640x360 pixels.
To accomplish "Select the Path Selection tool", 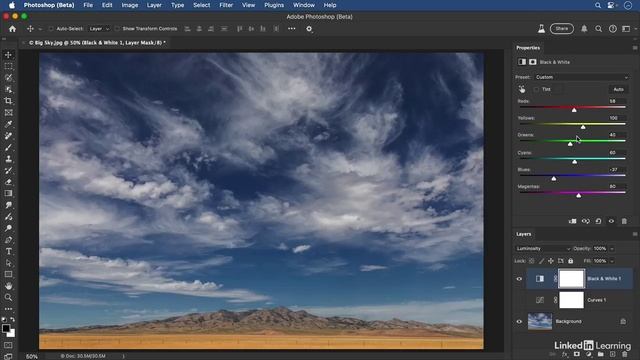I will [x=8, y=263].
